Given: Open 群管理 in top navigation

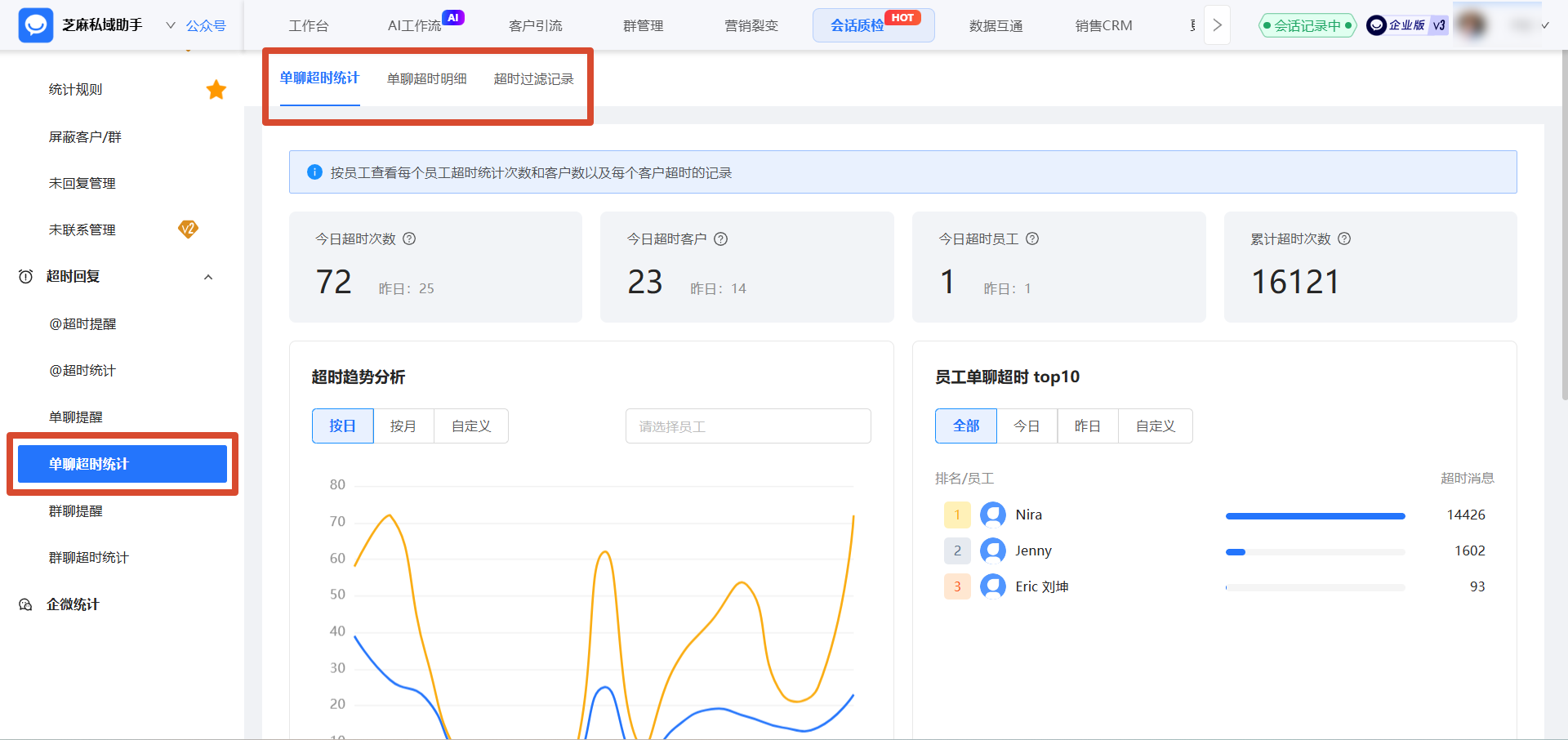Looking at the screenshot, I should tap(644, 25).
